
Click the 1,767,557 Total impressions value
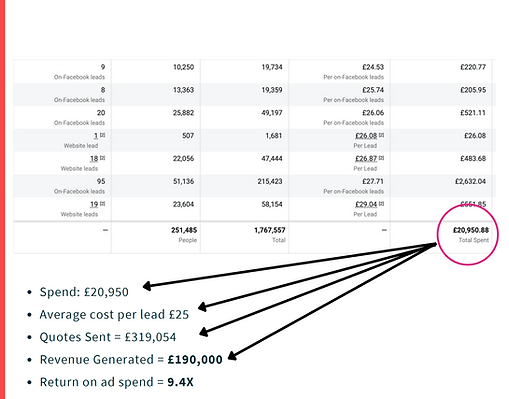click(x=270, y=230)
